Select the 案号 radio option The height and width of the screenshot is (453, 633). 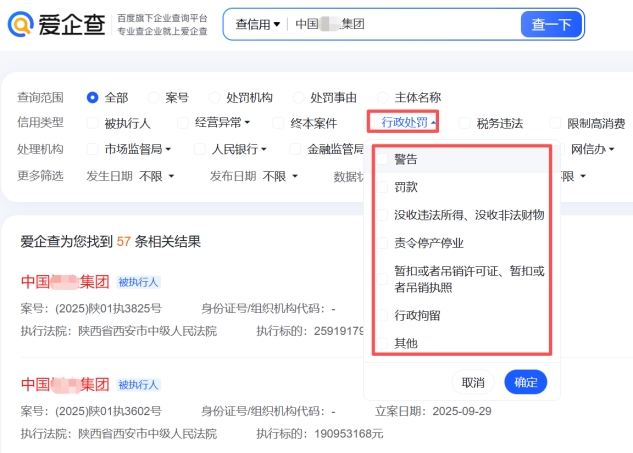click(153, 97)
